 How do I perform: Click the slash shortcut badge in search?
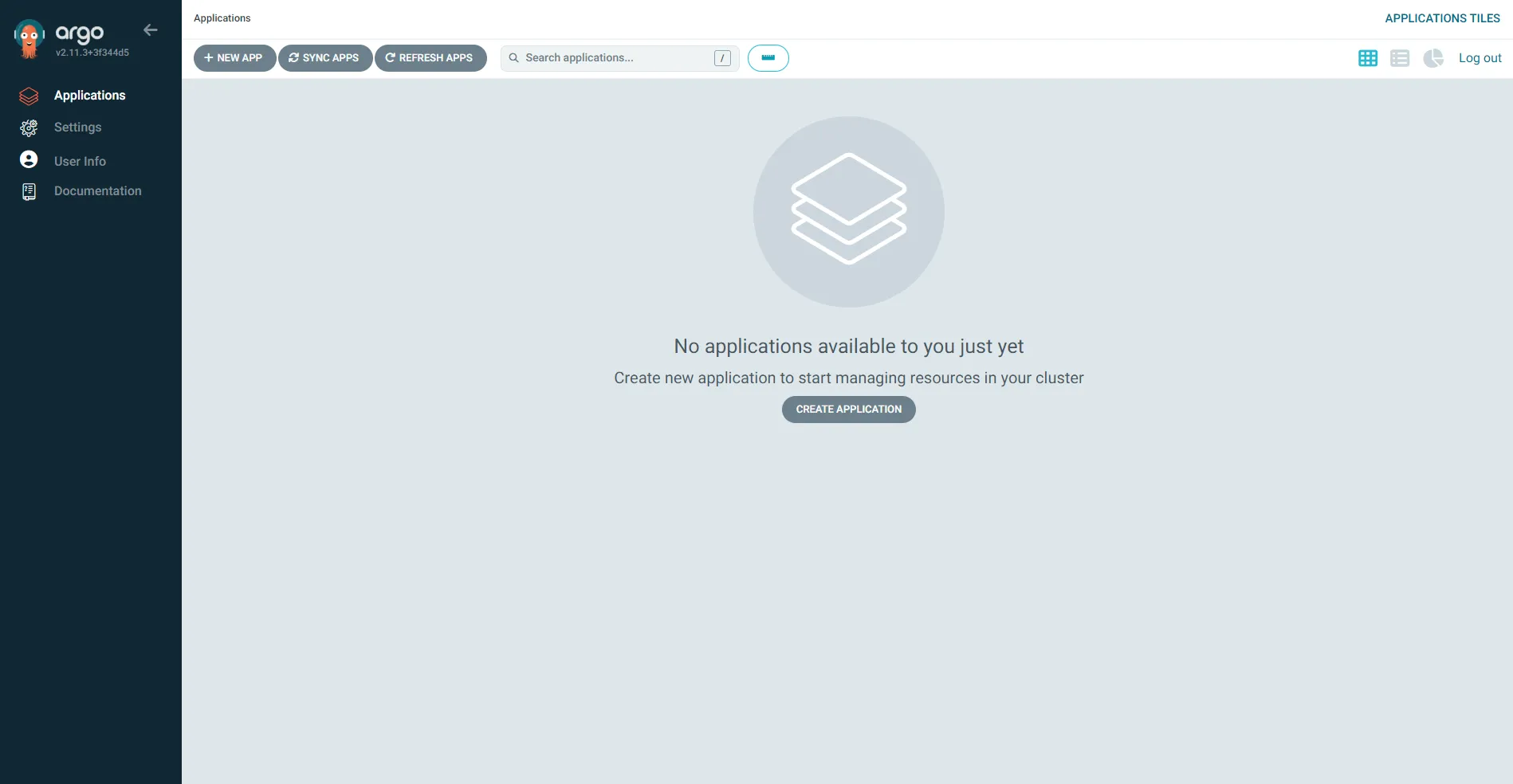coord(722,57)
